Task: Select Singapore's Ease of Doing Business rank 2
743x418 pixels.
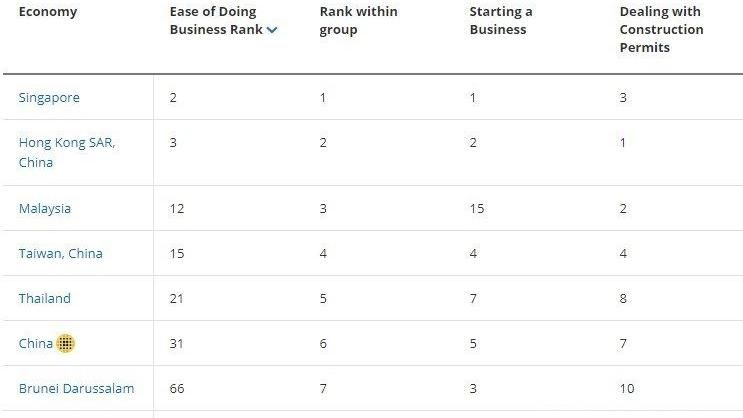Action: click(173, 98)
